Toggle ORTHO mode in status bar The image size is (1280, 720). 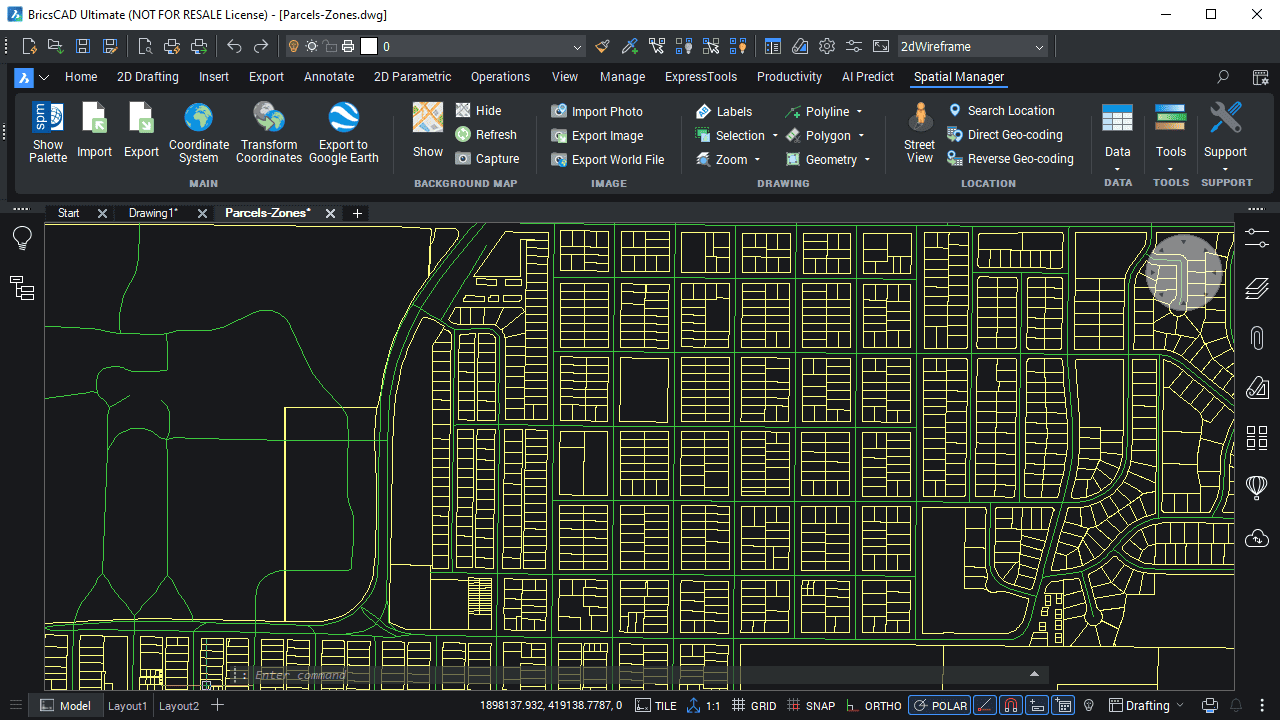[x=873, y=706]
